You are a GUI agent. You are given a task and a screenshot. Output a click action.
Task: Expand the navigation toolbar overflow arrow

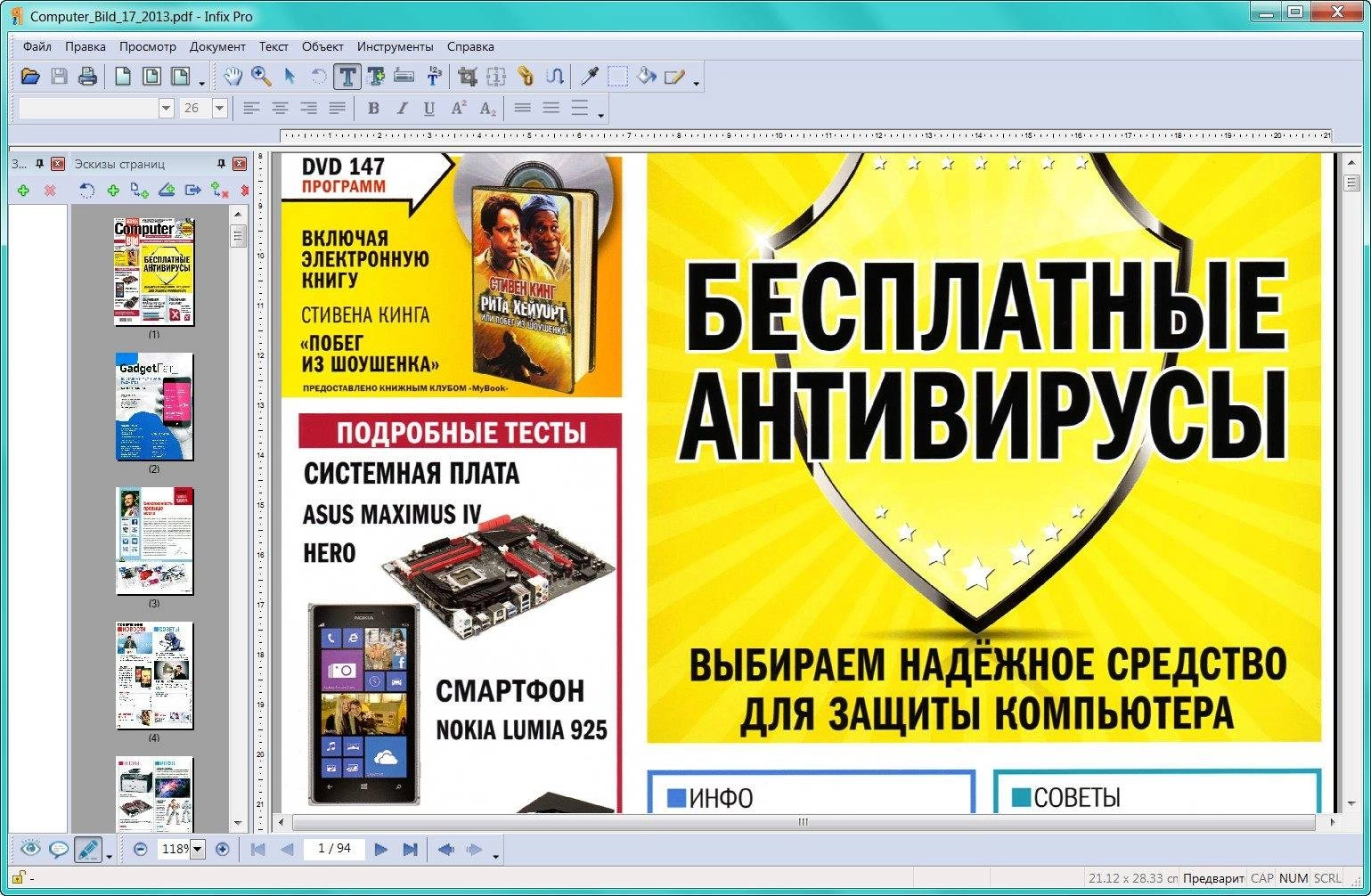(x=496, y=857)
